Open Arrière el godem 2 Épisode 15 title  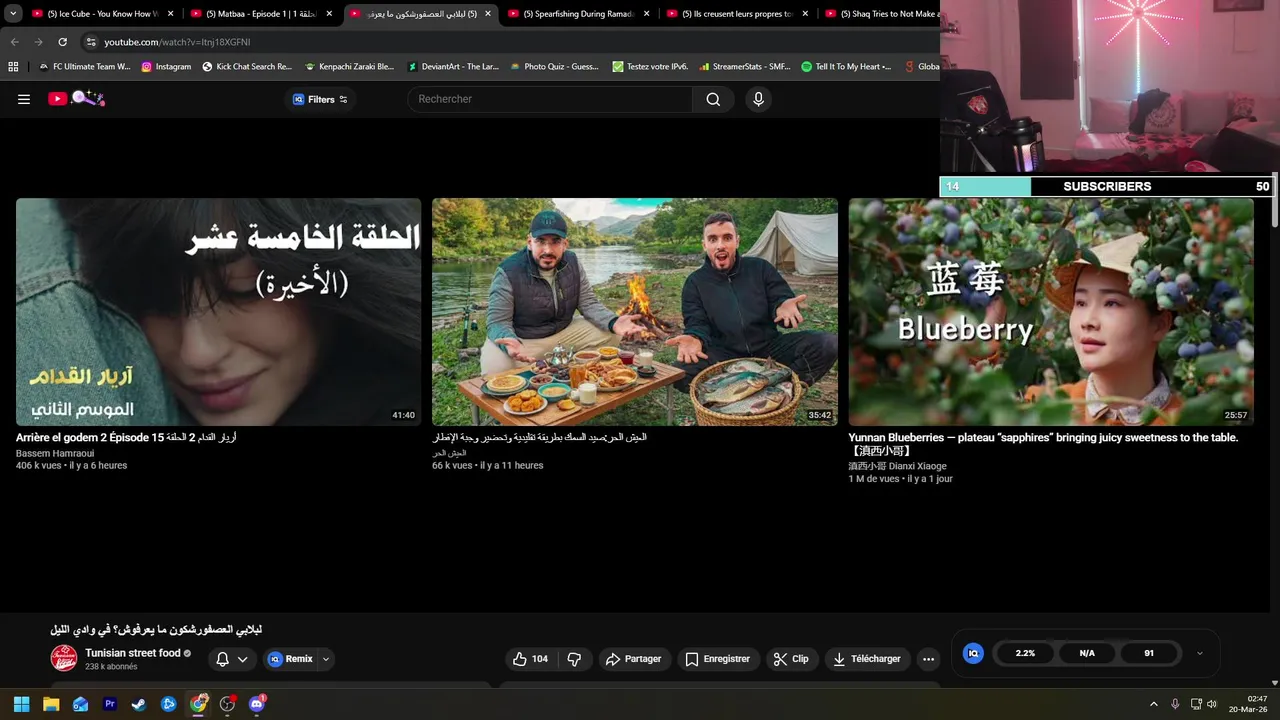tap(126, 438)
